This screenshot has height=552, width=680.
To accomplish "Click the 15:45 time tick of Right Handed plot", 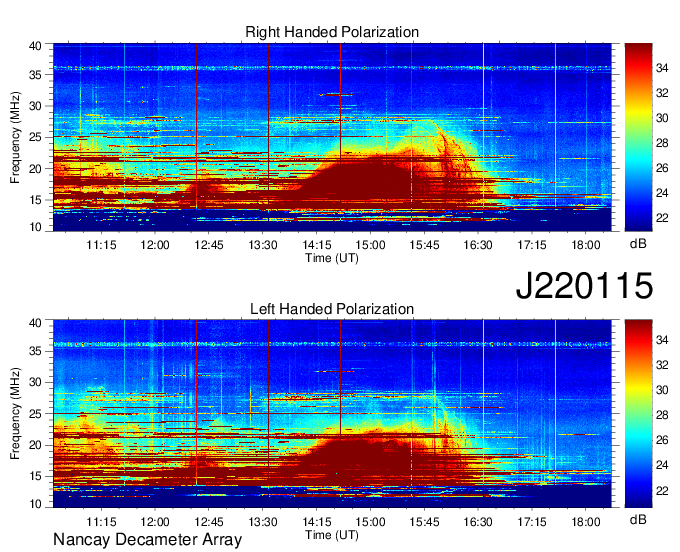I will point(424,245).
